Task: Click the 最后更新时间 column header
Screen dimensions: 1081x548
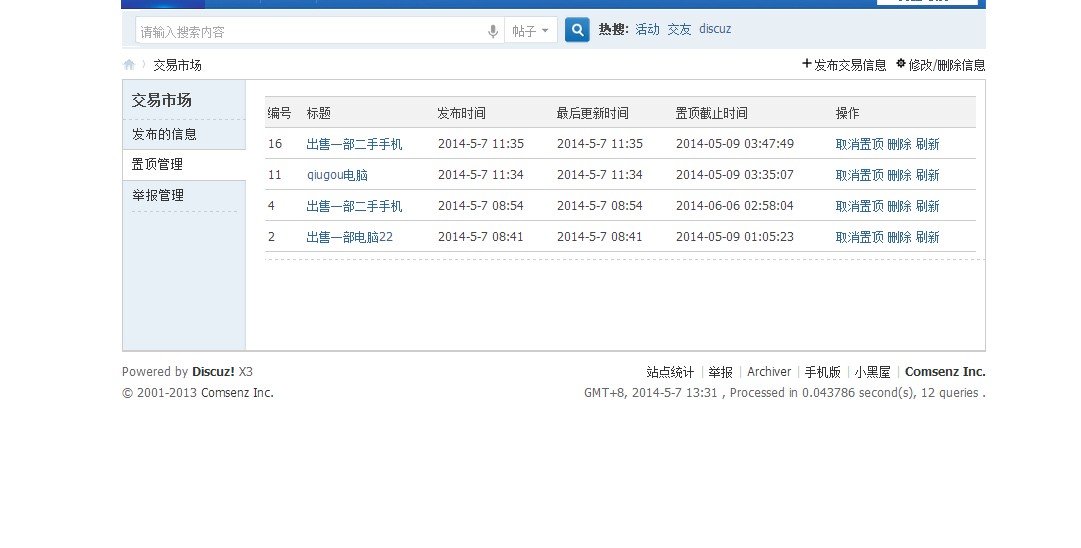Action: coord(592,113)
